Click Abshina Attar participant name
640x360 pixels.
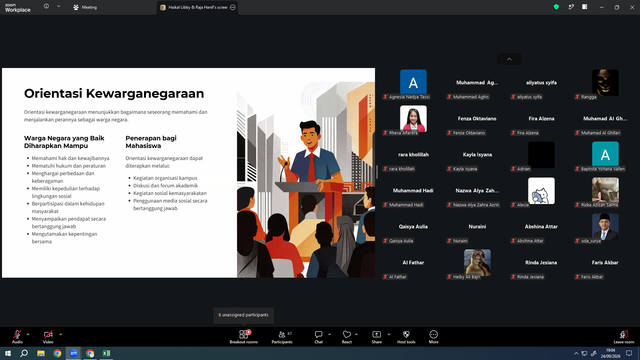(541, 226)
